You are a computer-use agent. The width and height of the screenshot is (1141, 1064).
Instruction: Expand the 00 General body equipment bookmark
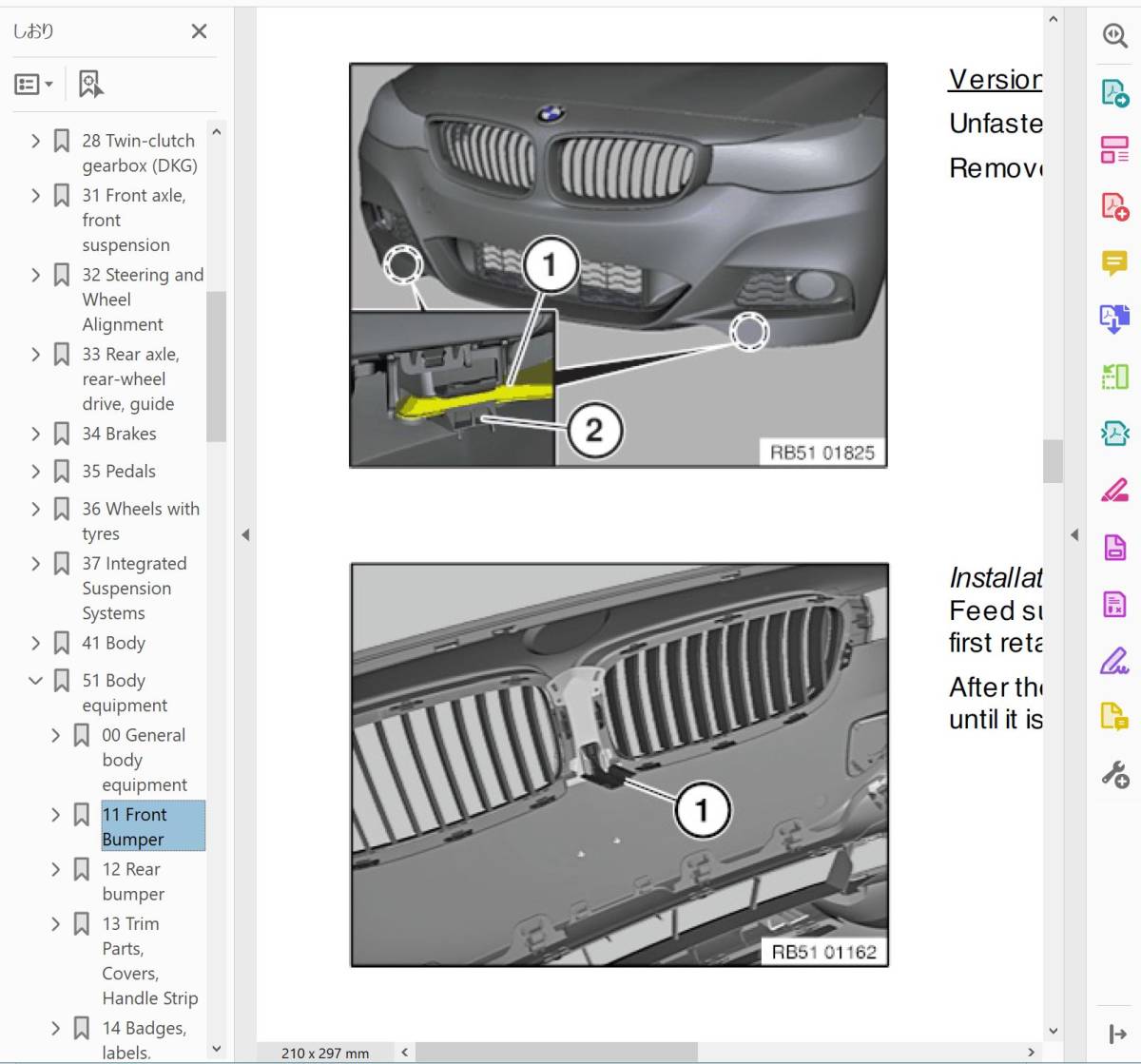coord(55,735)
